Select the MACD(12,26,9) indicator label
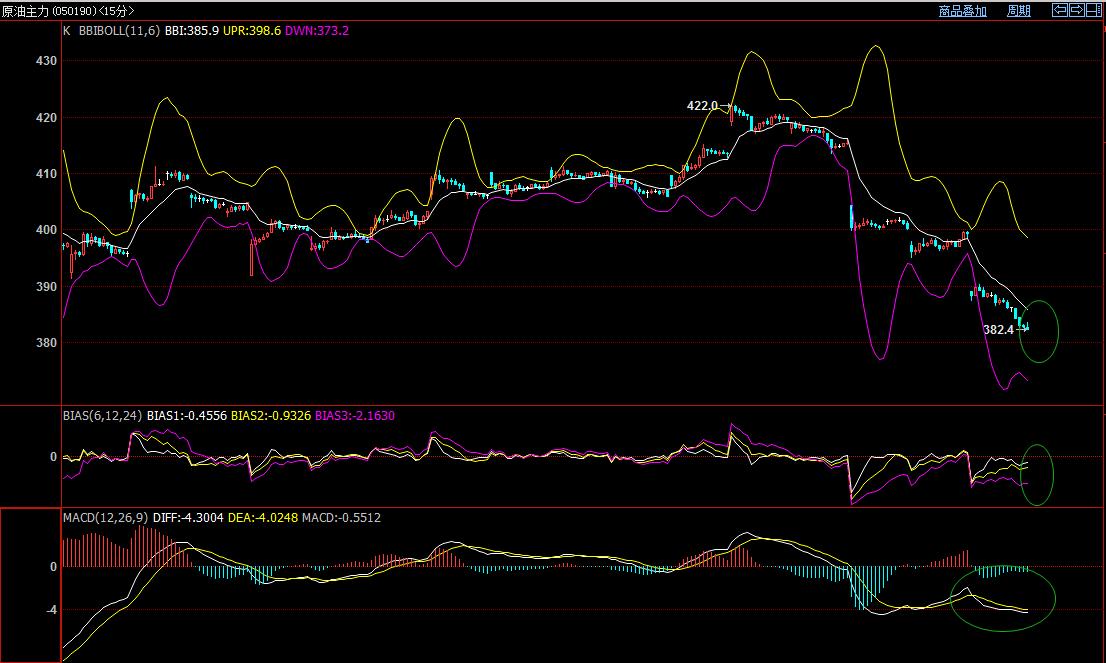The height and width of the screenshot is (663, 1106). pyautogui.click(x=103, y=518)
